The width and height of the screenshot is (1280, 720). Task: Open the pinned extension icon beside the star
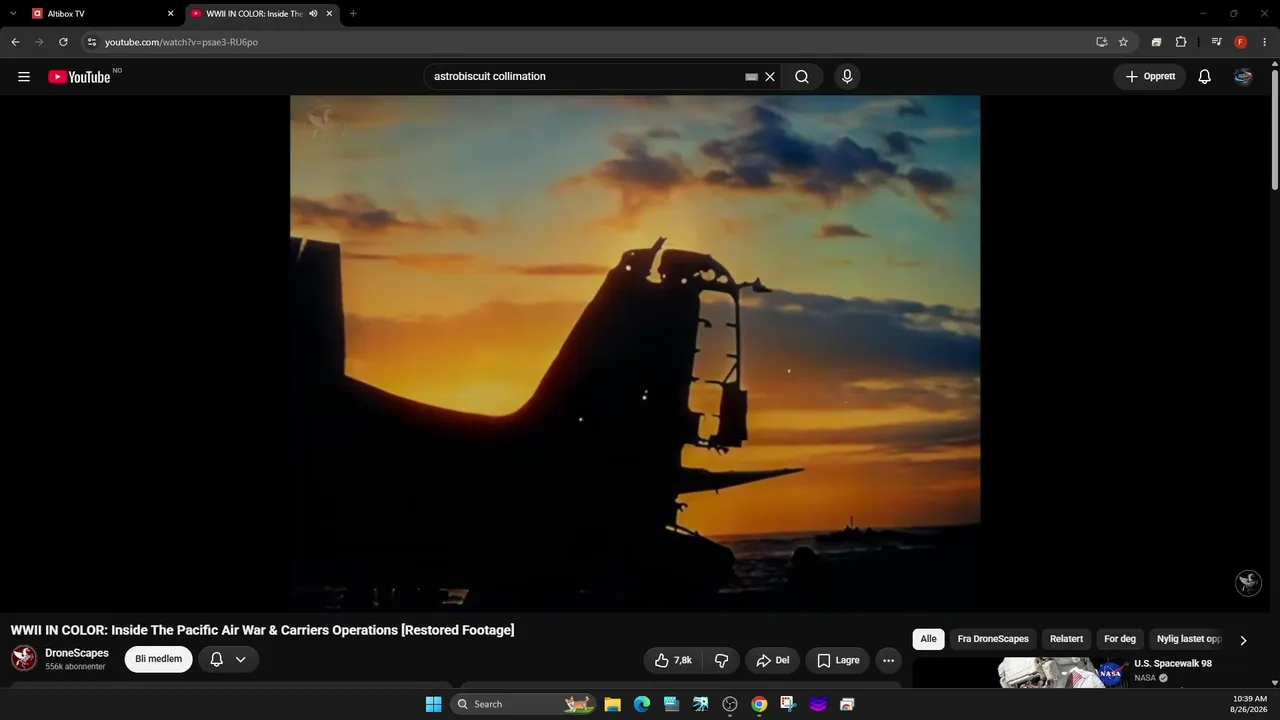(1156, 42)
